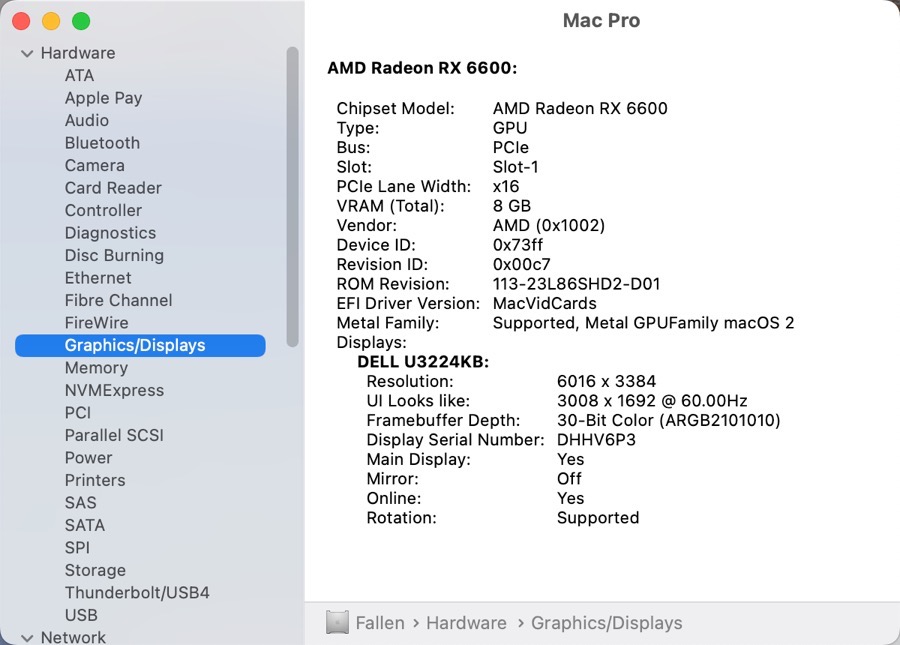Click the DELL U3224KB display heading

tap(423, 362)
